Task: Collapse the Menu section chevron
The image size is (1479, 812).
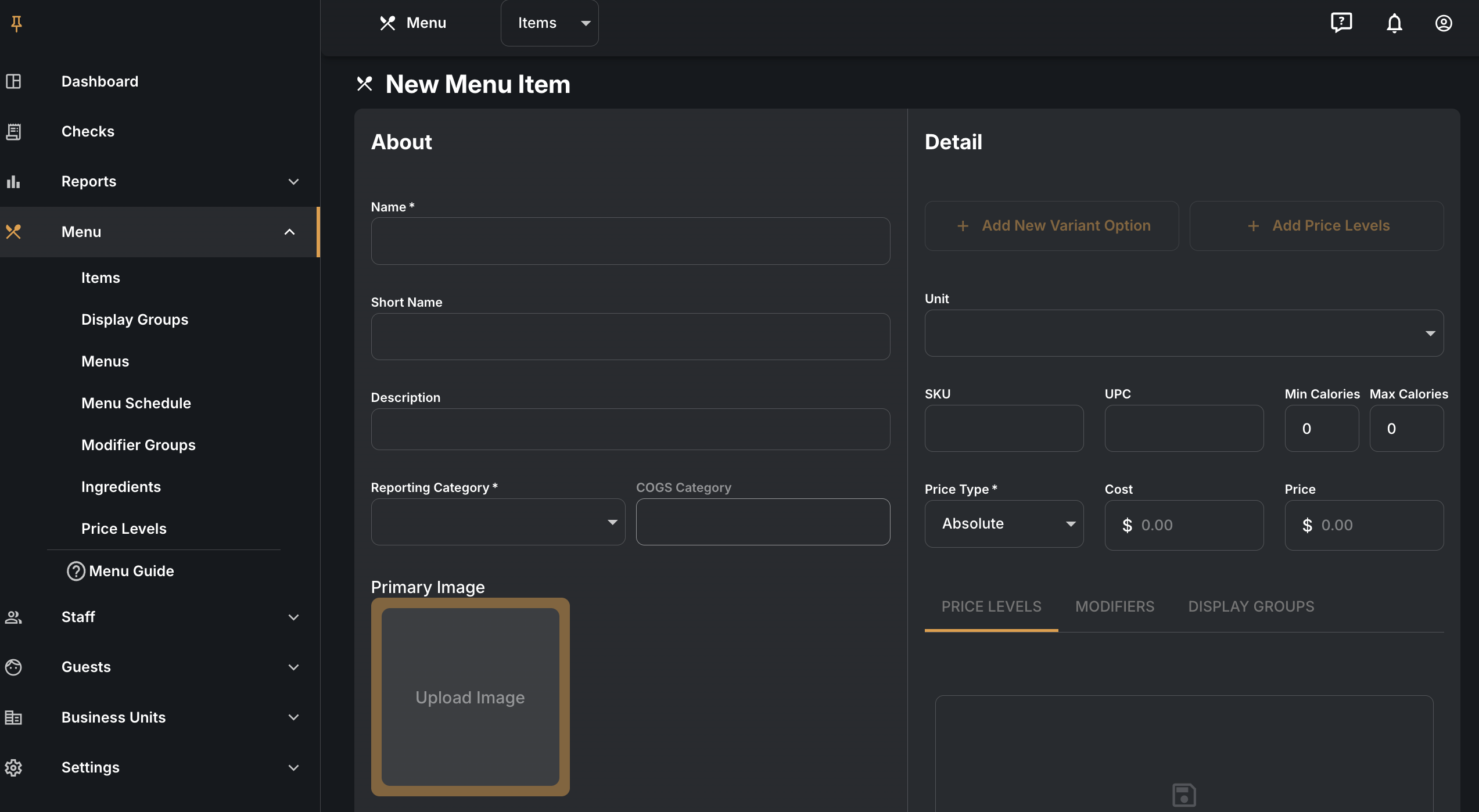Action: pos(289,232)
